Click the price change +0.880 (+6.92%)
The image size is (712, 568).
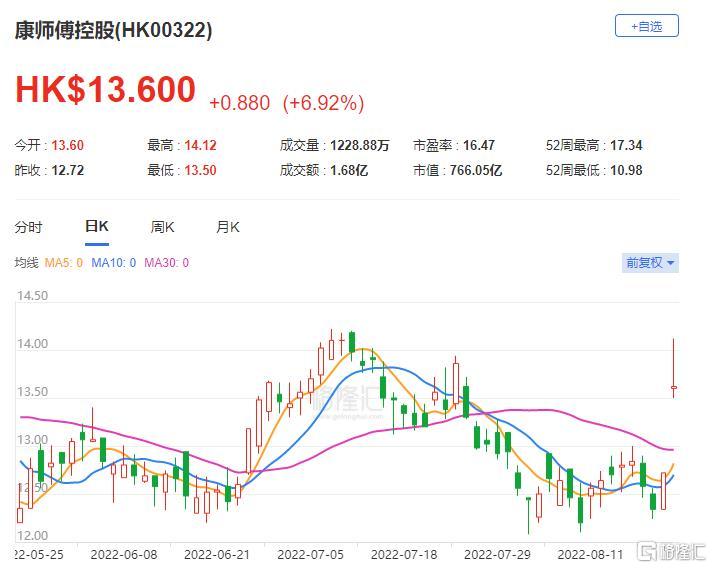287,103
